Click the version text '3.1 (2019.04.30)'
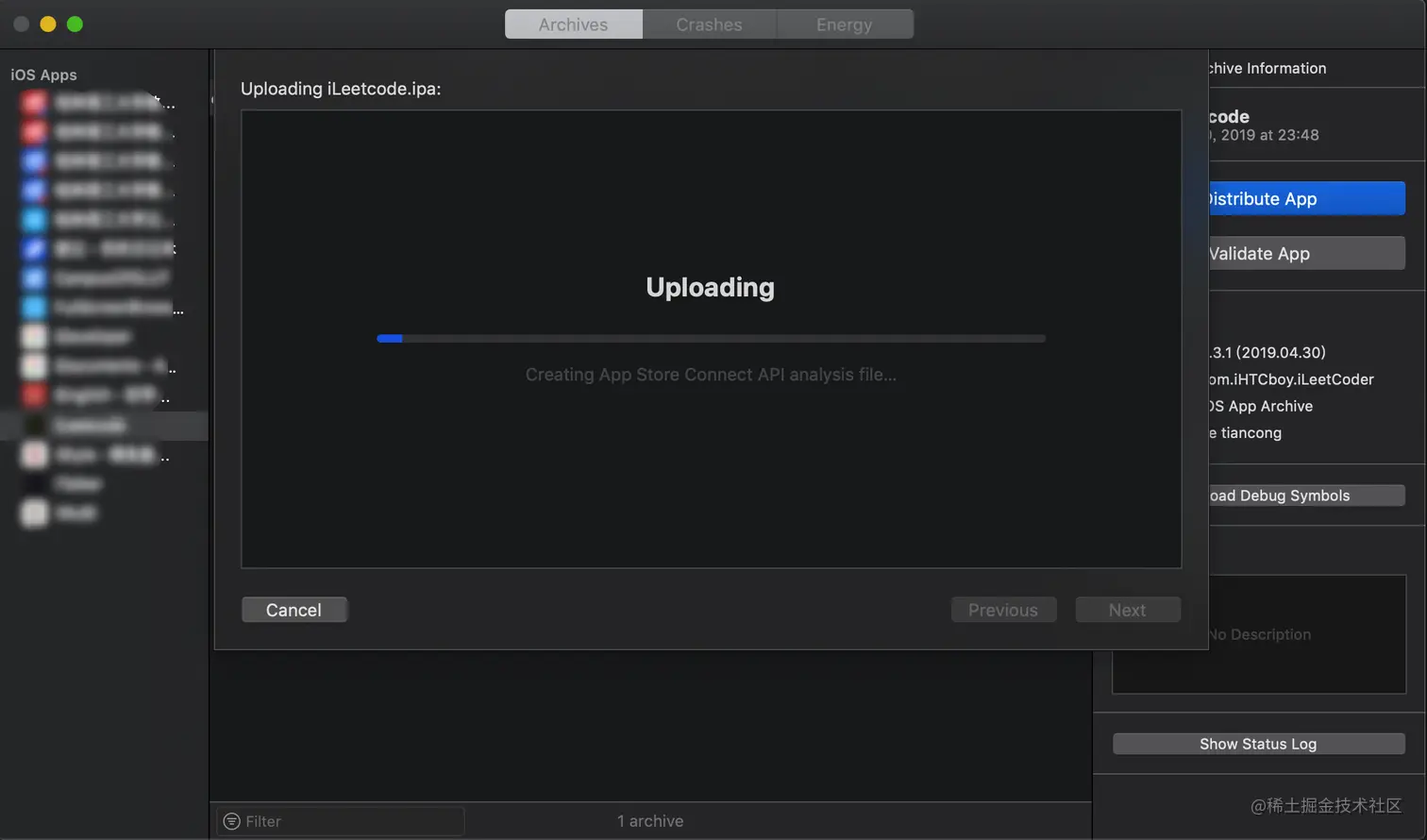Screen dimensions: 1427x840 [x=1268, y=352]
